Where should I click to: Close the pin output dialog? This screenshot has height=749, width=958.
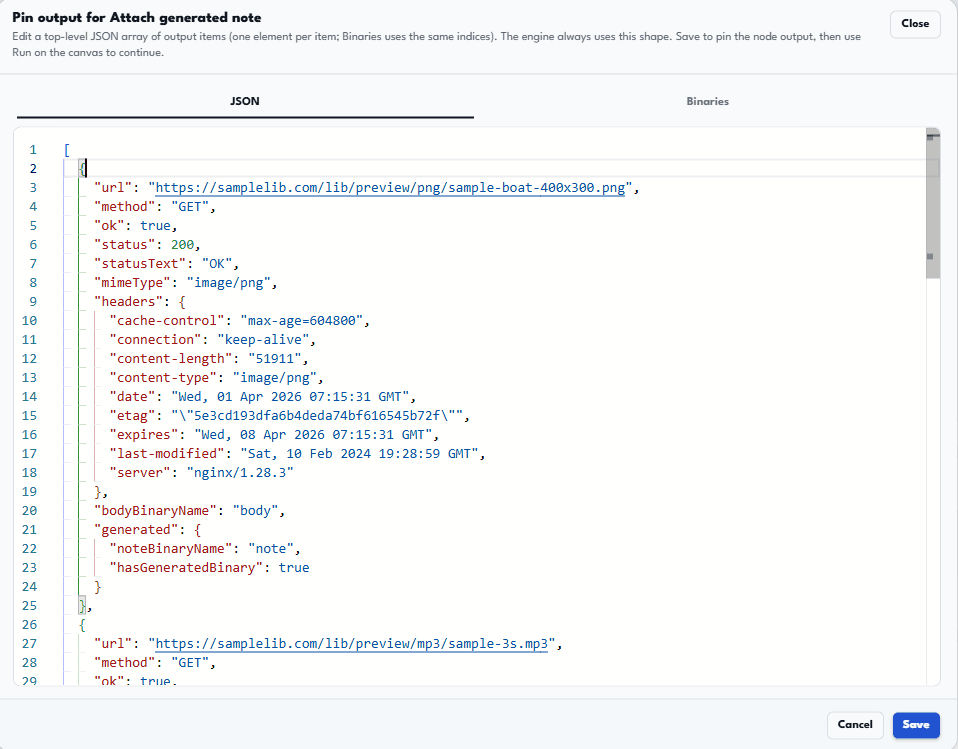pyautogui.click(x=914, y=23)
